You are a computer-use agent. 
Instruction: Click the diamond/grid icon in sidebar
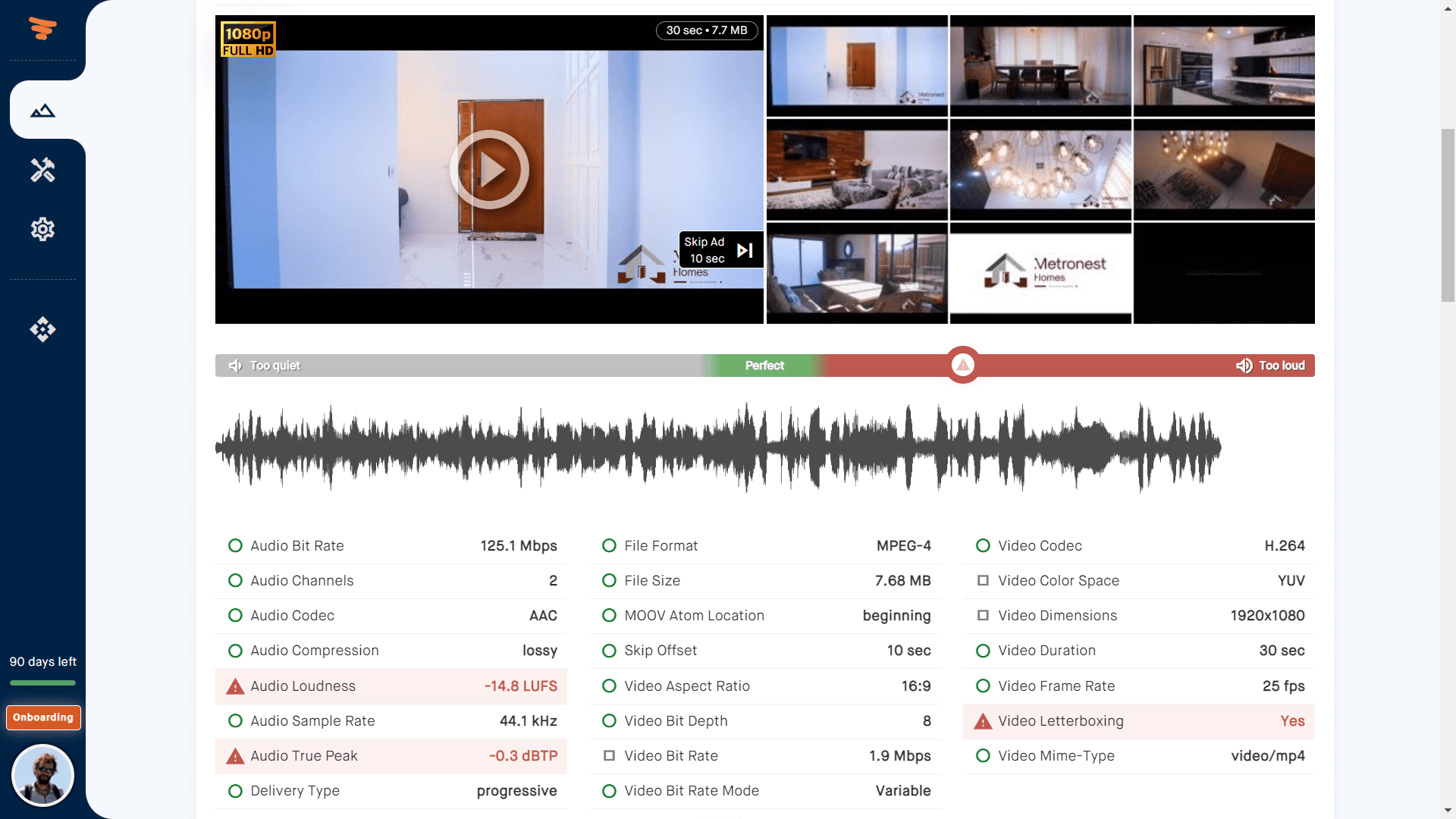(x=42, y=329)
